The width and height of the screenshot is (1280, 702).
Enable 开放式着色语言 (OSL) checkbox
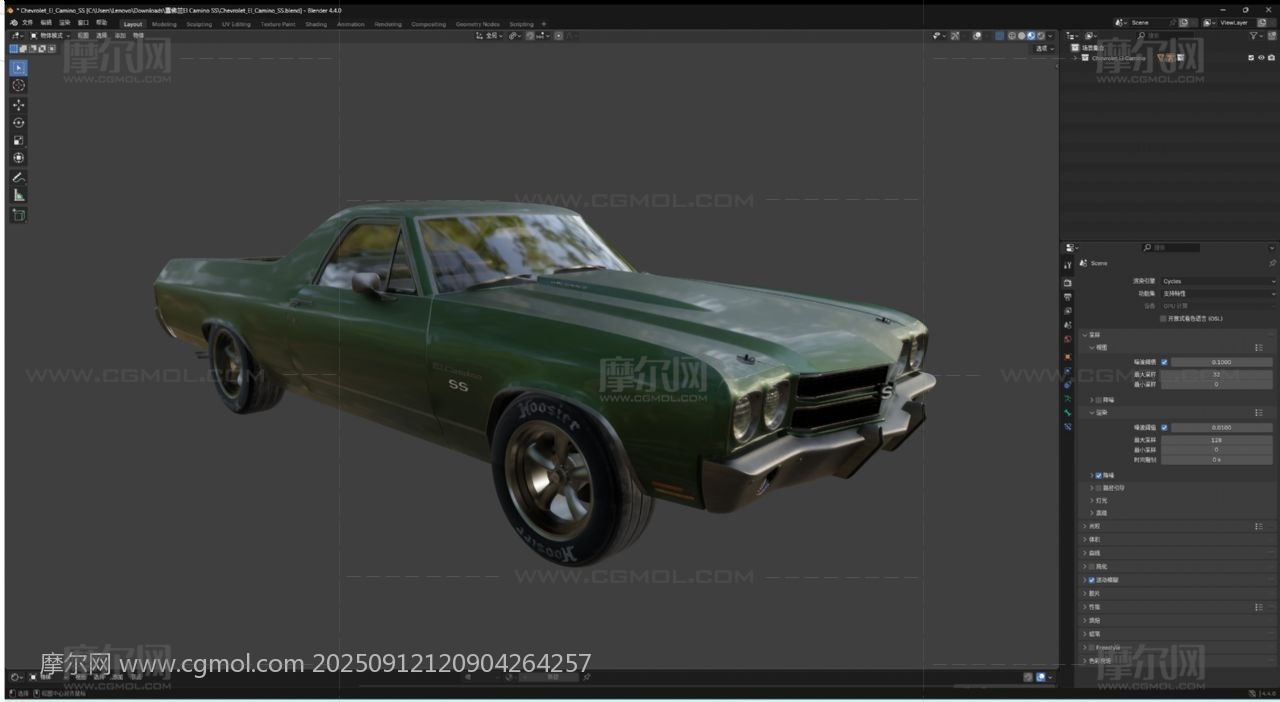[x=1163, y=319]
